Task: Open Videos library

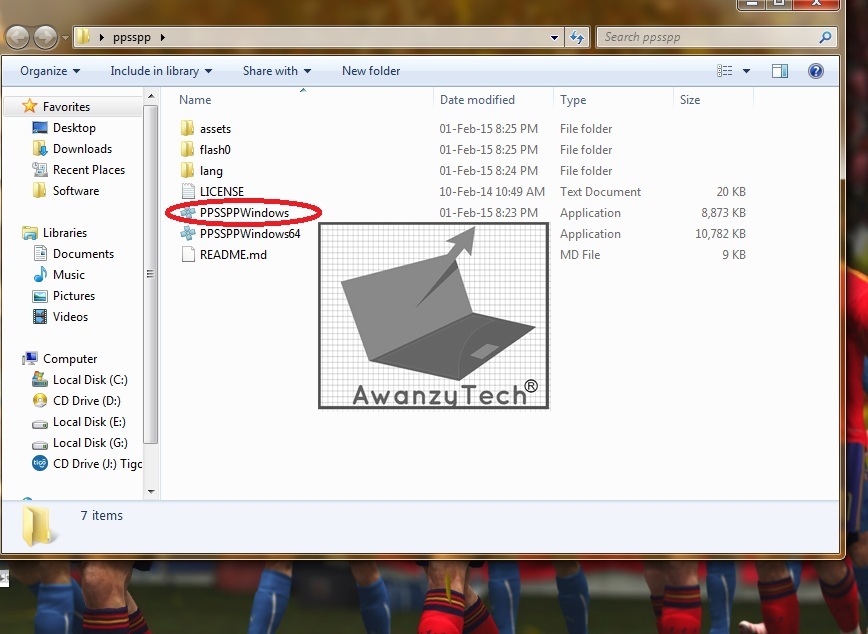Action: tap(70, 317)
